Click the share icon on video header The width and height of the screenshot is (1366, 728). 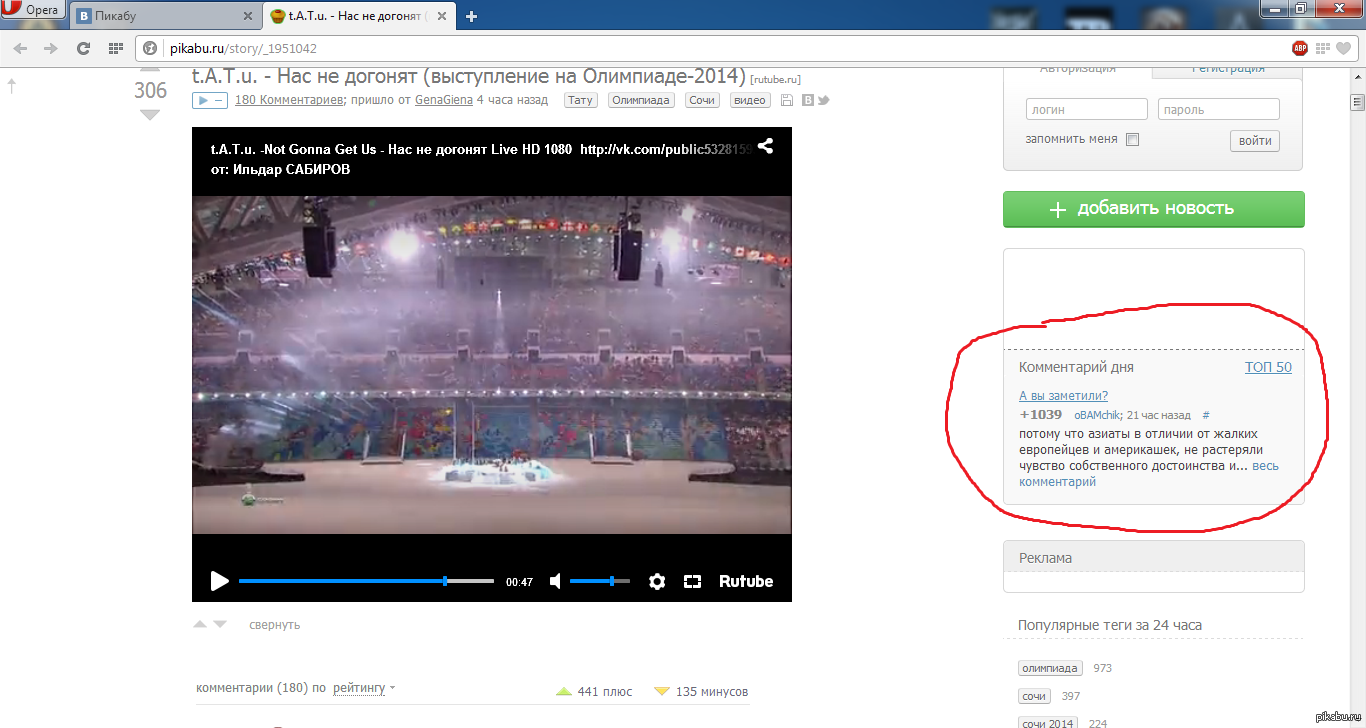(765, 146)
